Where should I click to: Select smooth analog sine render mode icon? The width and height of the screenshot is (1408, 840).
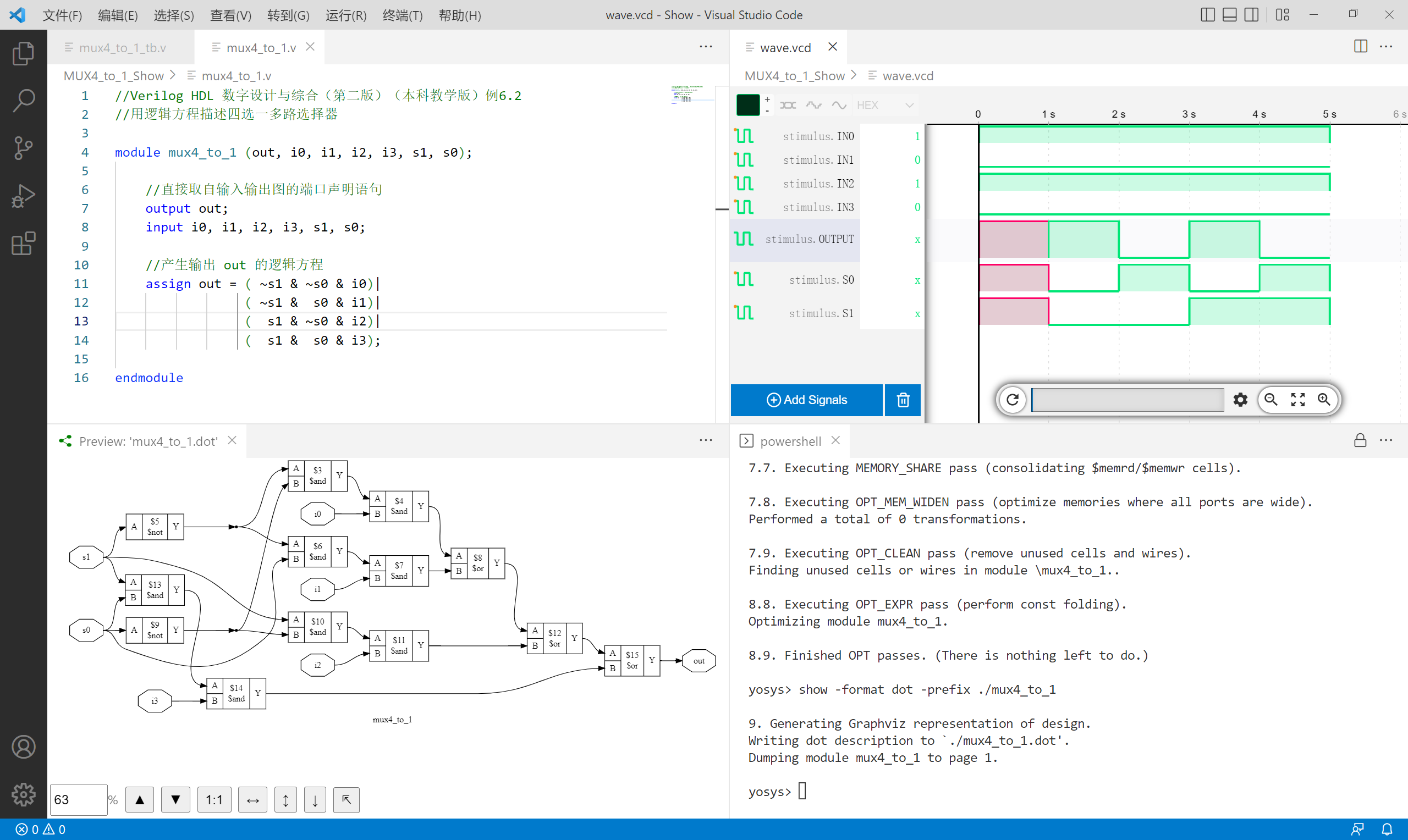[x=839, y=106]
